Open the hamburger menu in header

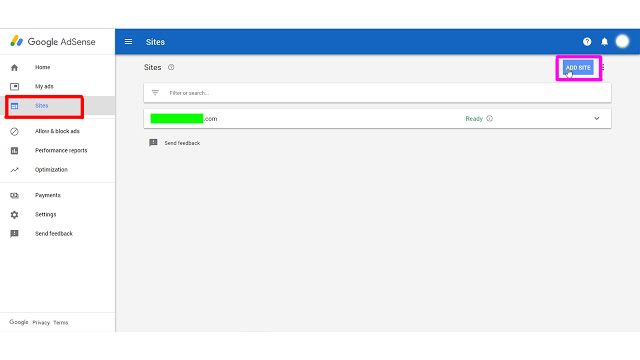pos(128,42)
